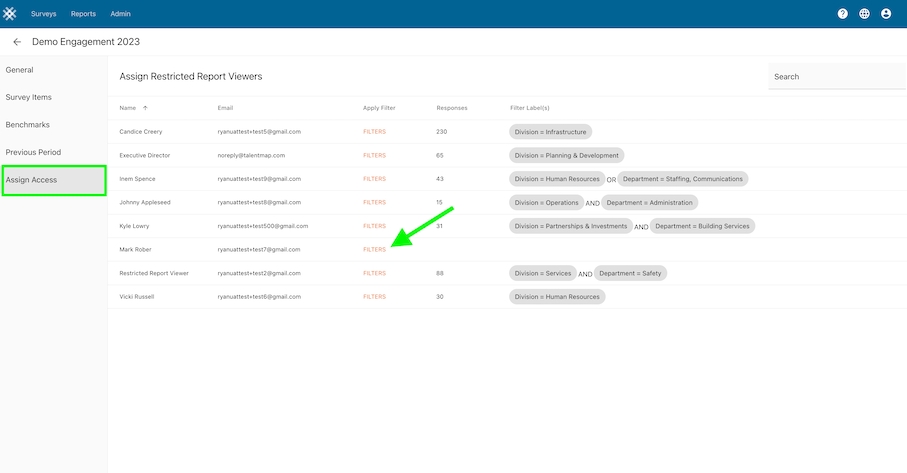The height and width of the screenshot is (473, 907).
Task: Open the Surveys menu
Action: pyautogui.click(x=44, y=14)
